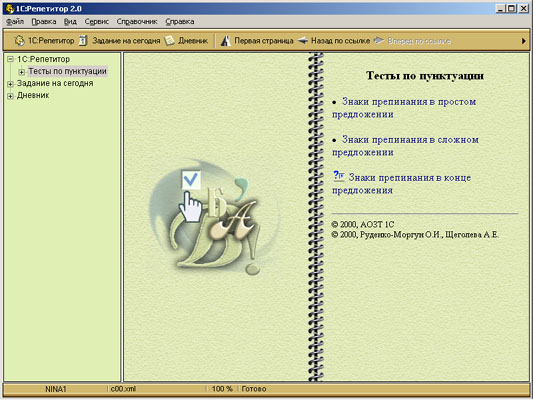Click the © 2000, АОЗТ 1С copyright line
Image resolution: width=533 pixels, height=400 pixels.
pyautogui.click(x=363, y=224)
